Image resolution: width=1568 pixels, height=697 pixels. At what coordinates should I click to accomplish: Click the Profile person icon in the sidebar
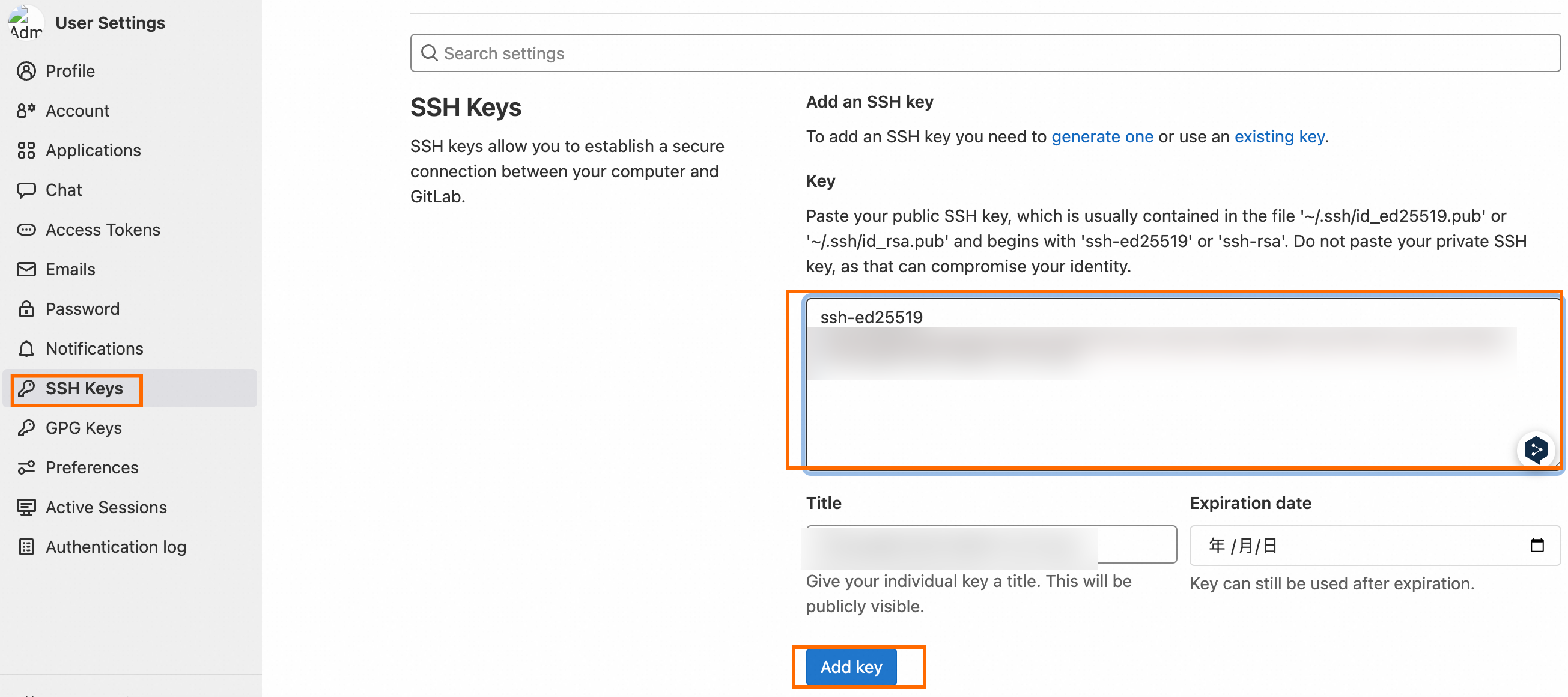pyautogui.click(x=26, y=72)
